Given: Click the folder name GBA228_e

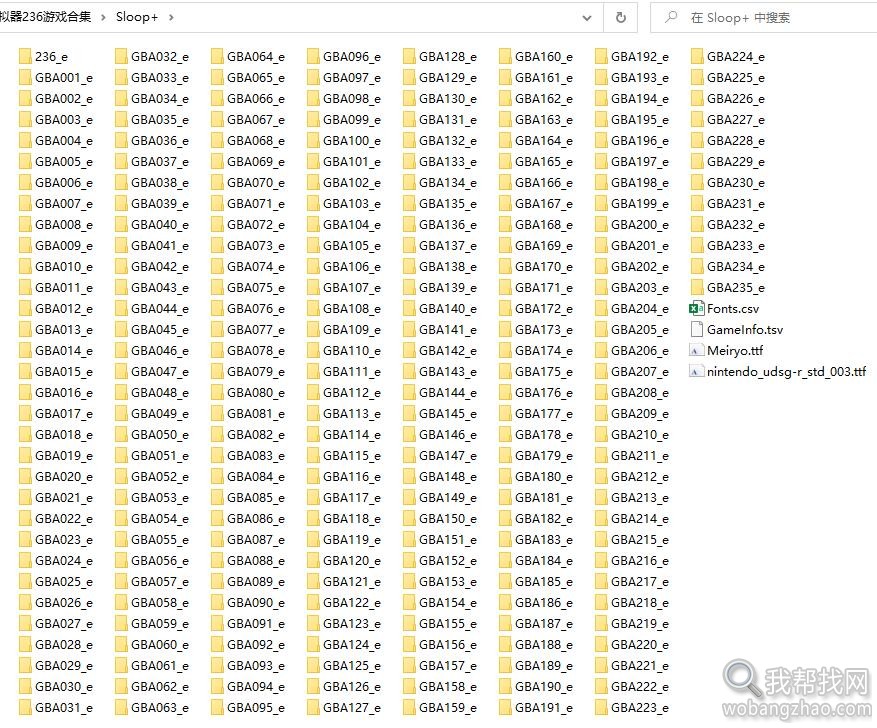Looking at the screenshot, I should (736, 141).
